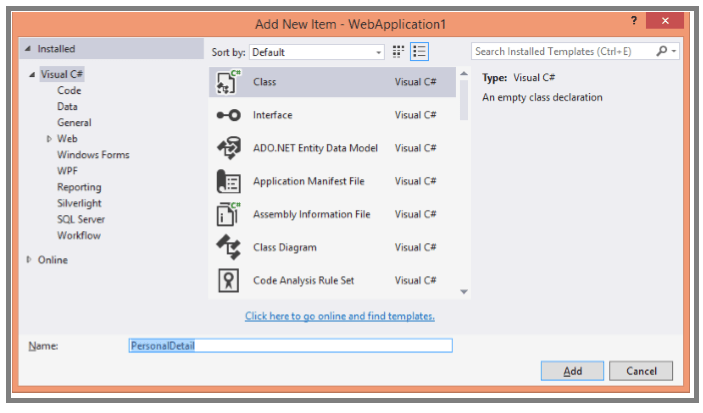Select the Reporting category

point(79,187)
